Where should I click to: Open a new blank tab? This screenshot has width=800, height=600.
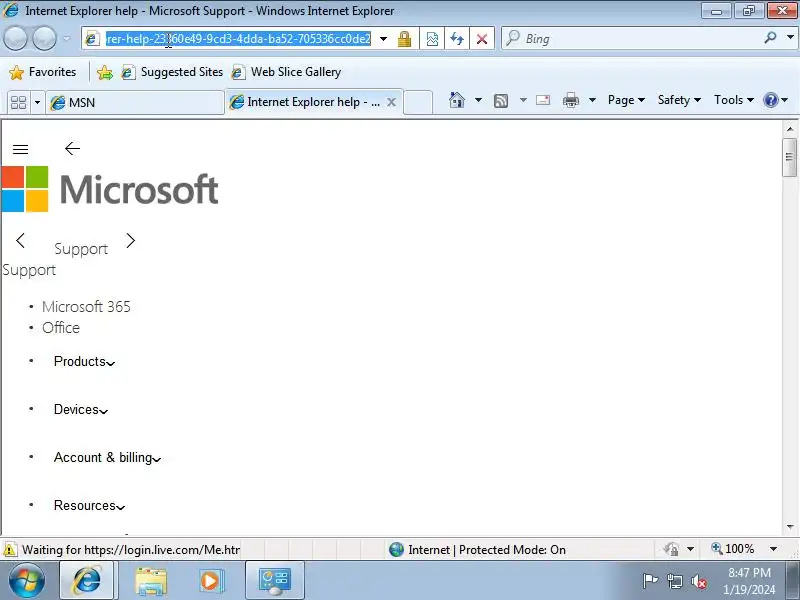(x=418, y=102)
